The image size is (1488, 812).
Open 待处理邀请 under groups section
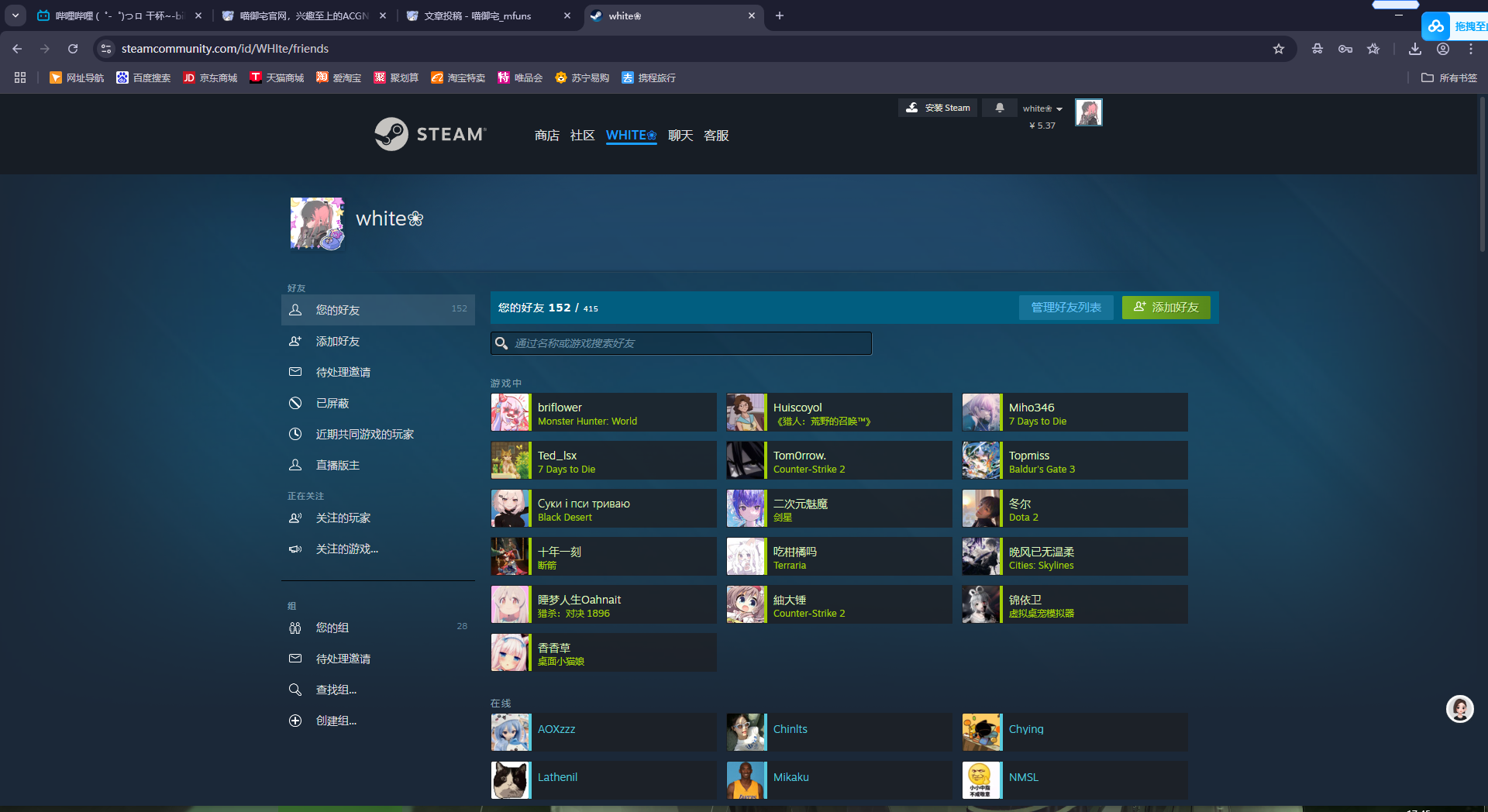click(x=378, y=659)
